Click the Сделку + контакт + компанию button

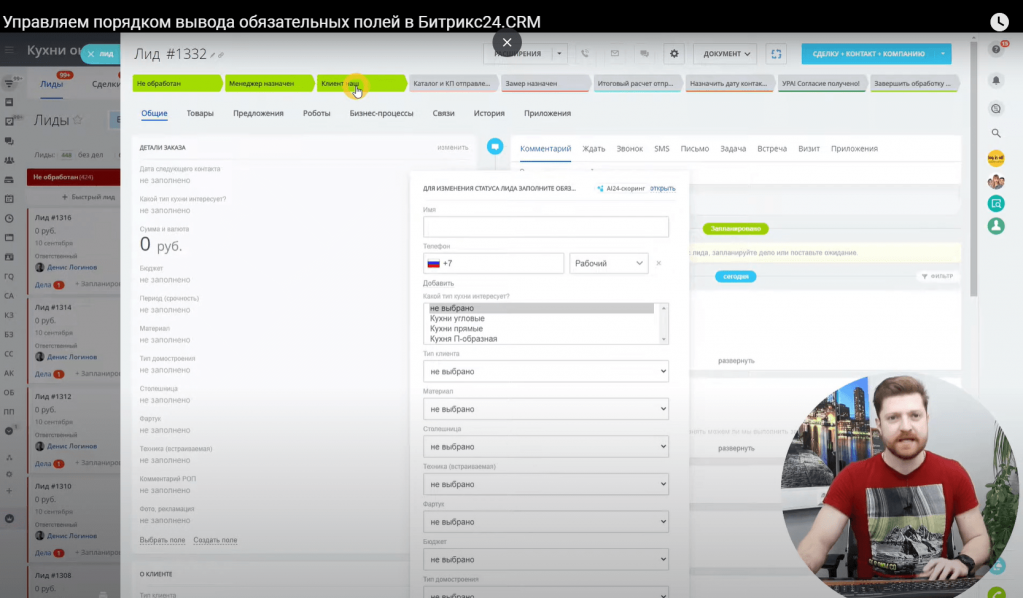pos(868,53)
